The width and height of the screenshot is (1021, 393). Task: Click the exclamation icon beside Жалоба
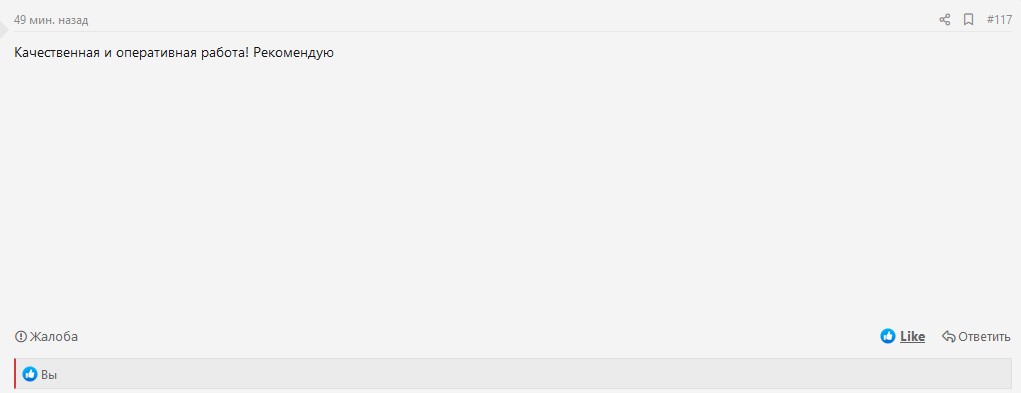(21, 336)
